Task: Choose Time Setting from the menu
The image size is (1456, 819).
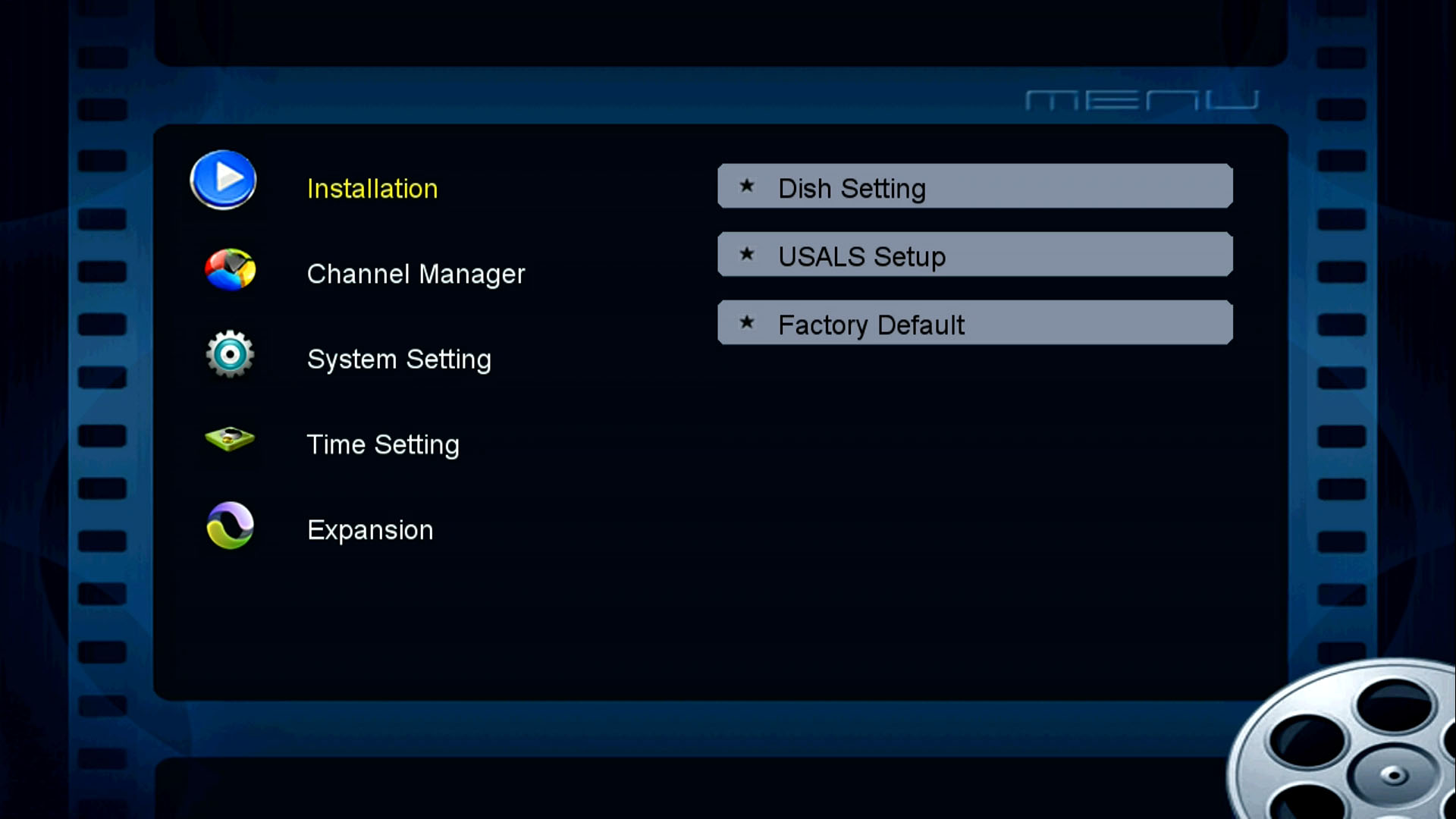Action: [383, 444]
